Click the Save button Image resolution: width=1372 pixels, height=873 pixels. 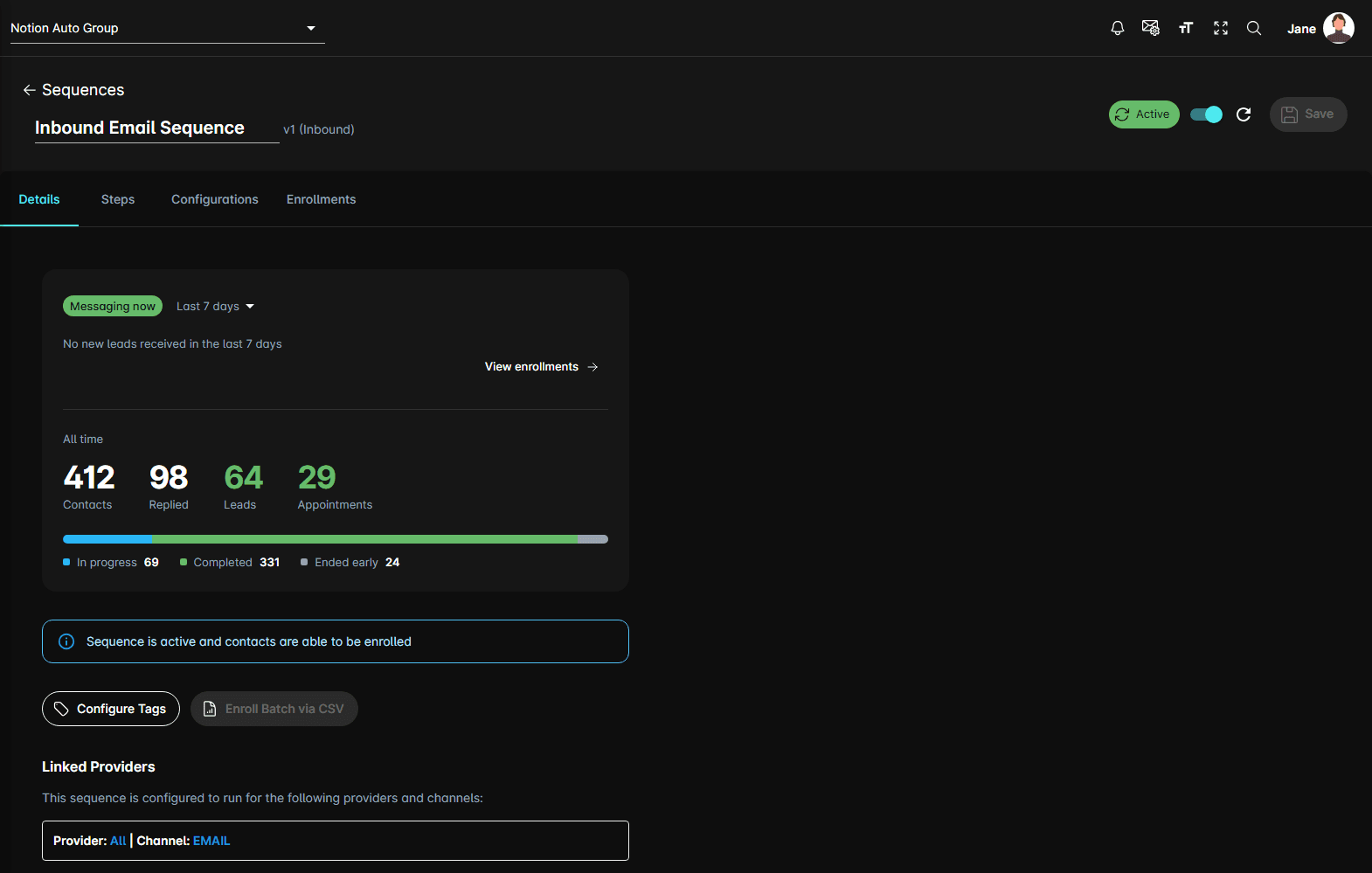(x=1308, y=114)
